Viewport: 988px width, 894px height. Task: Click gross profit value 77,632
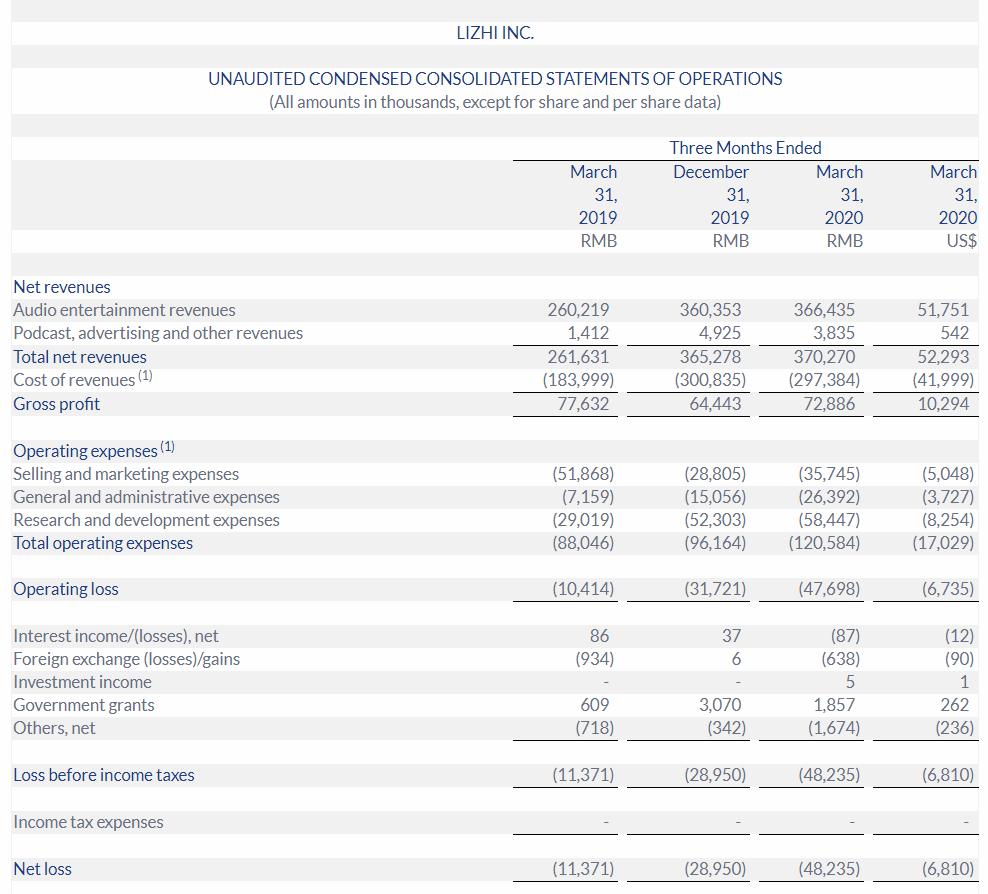click(x=583, y=404)
